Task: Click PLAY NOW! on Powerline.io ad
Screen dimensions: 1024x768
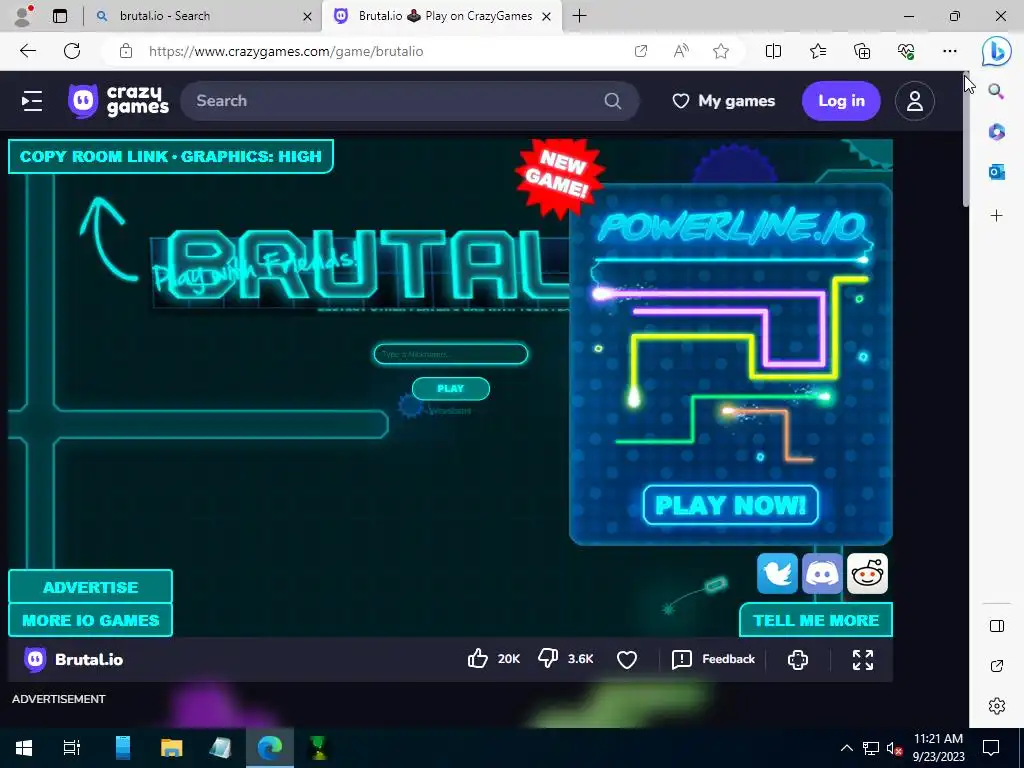Action: (x=731, y=505)
